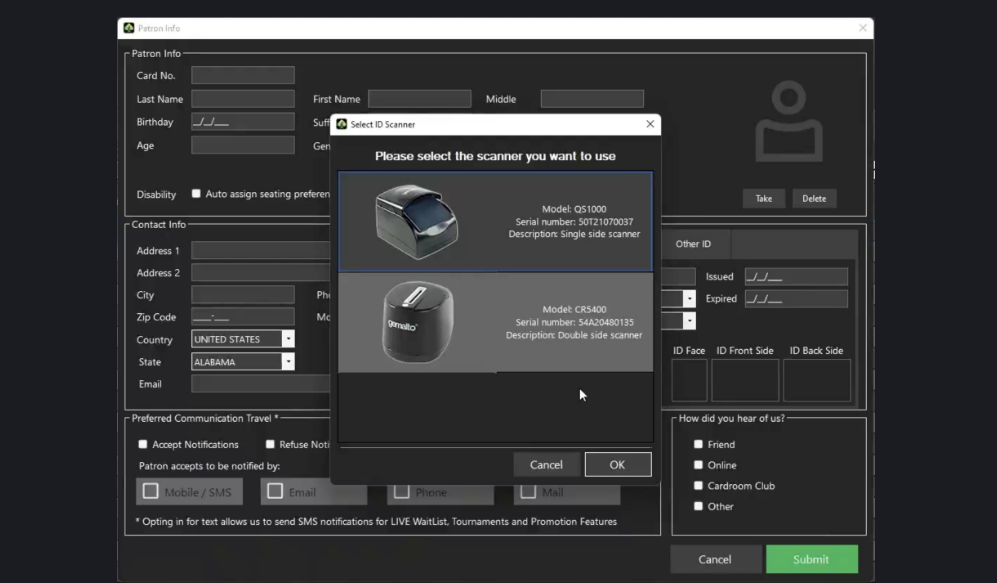This screenshot has height=583, width=997.
Task: Cancel the Patron Info form
Action: point(715,559)
